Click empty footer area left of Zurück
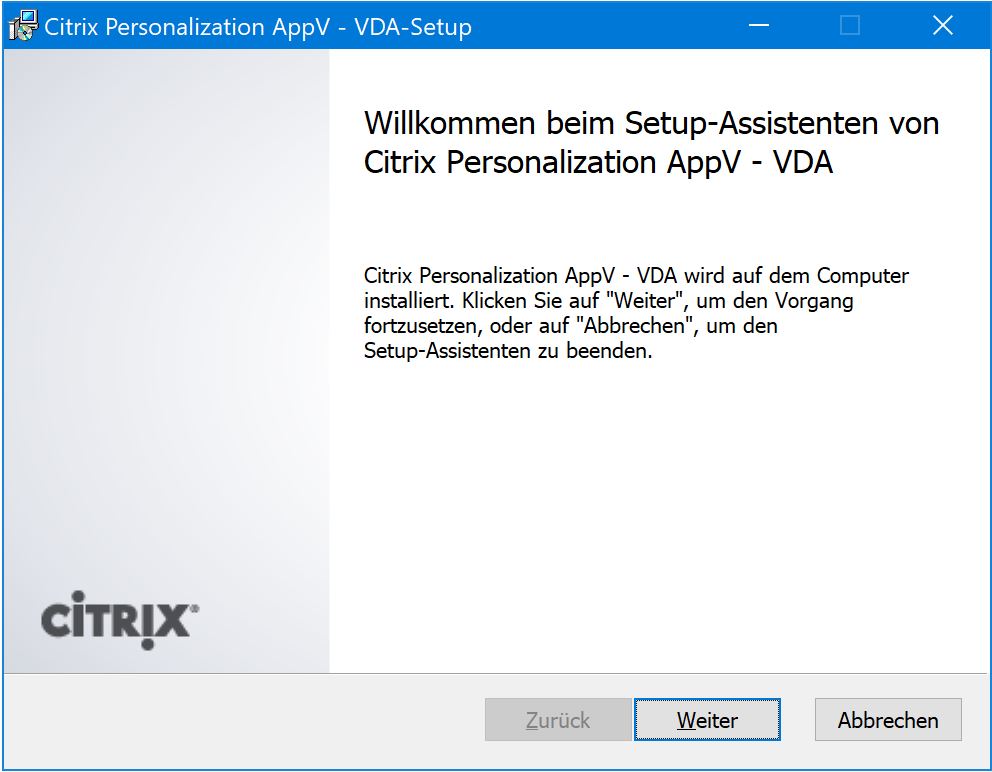Viewport: 992px width, 772px height. 240,720
